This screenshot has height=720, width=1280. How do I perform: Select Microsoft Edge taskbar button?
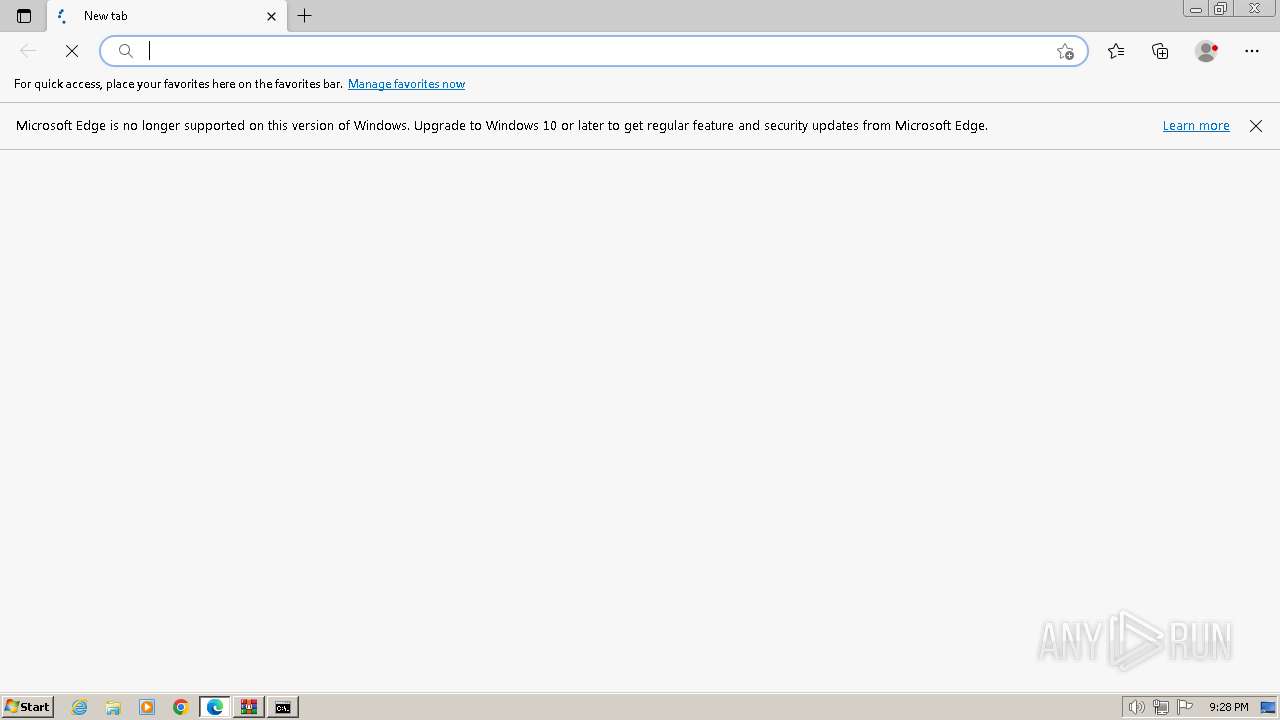[215, 707]
